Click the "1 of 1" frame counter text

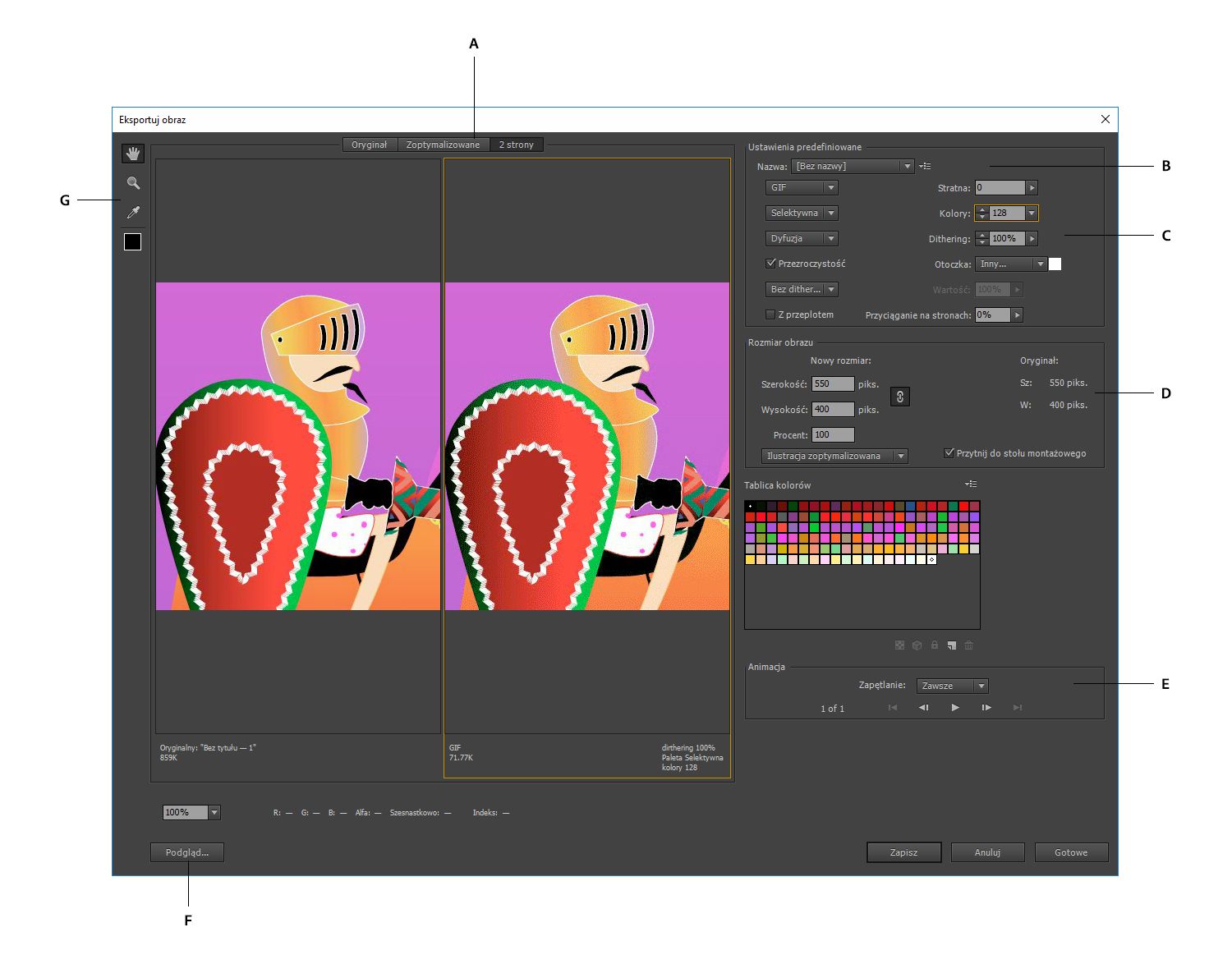pos(832,708)
